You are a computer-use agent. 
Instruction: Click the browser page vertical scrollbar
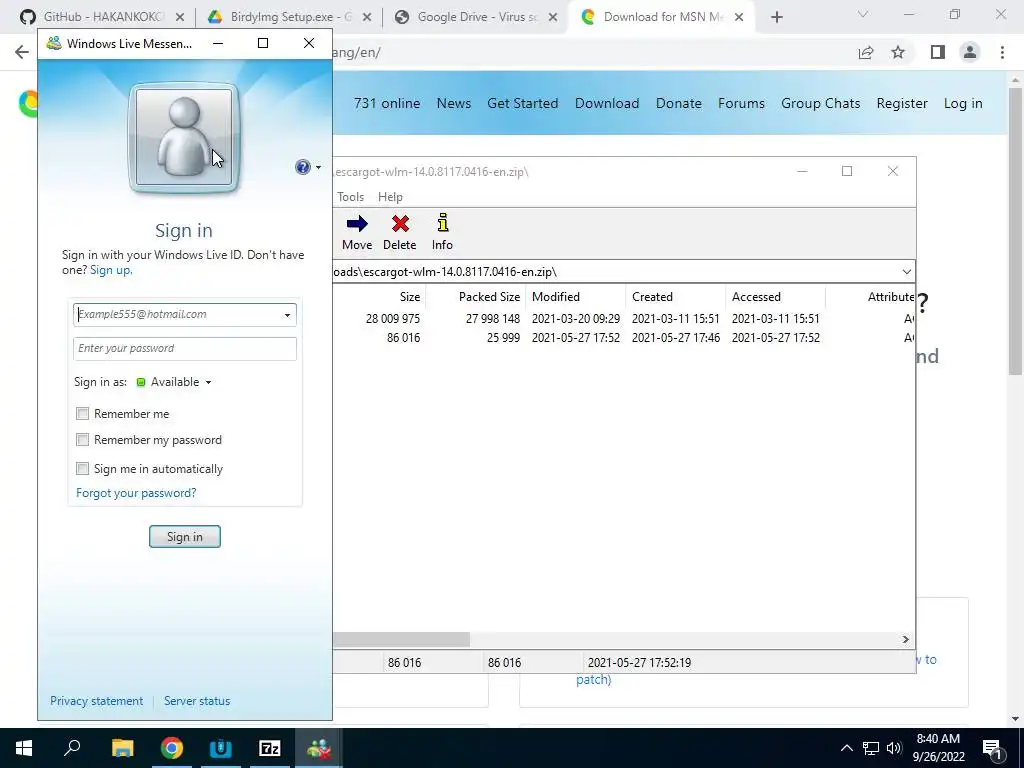(x=1014, y=231)
